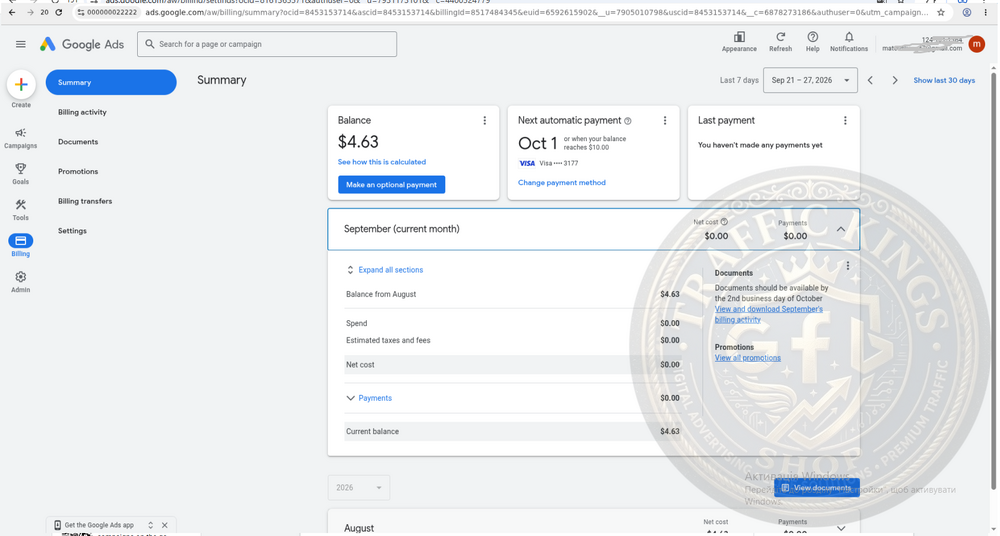
Task: Open the Help question mark icon
Action: pos(812,37)
